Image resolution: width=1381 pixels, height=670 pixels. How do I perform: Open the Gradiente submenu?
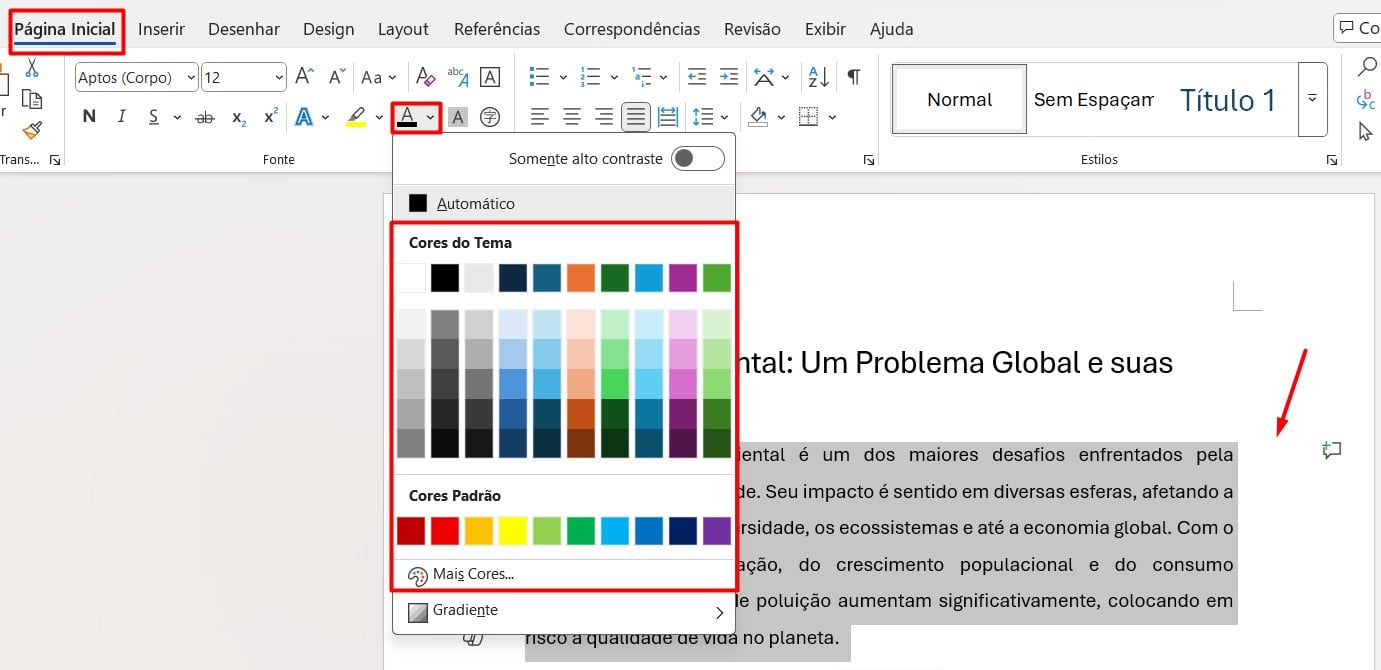(564, 610)
